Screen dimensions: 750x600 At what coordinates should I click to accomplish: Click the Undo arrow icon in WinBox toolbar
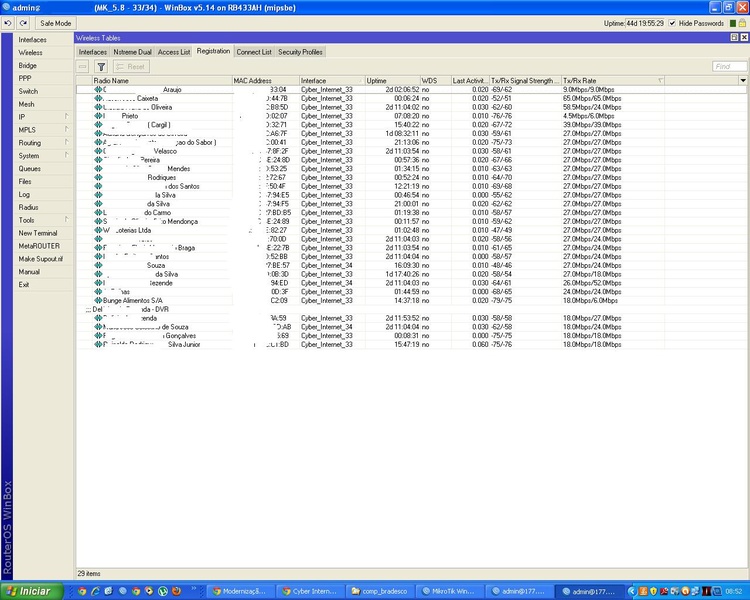click(8, 23)
